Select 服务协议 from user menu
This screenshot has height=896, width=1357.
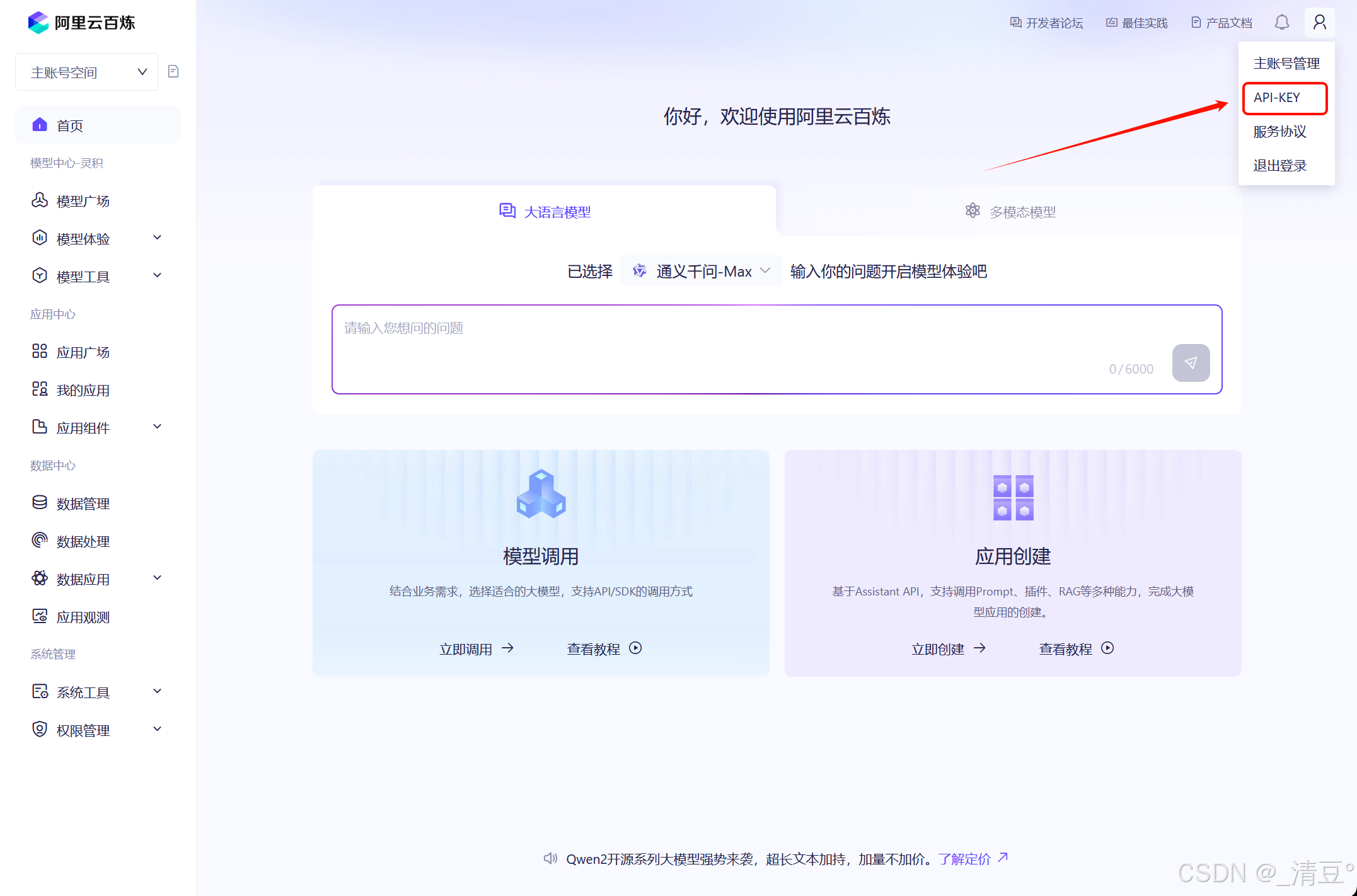[1286, 132]
